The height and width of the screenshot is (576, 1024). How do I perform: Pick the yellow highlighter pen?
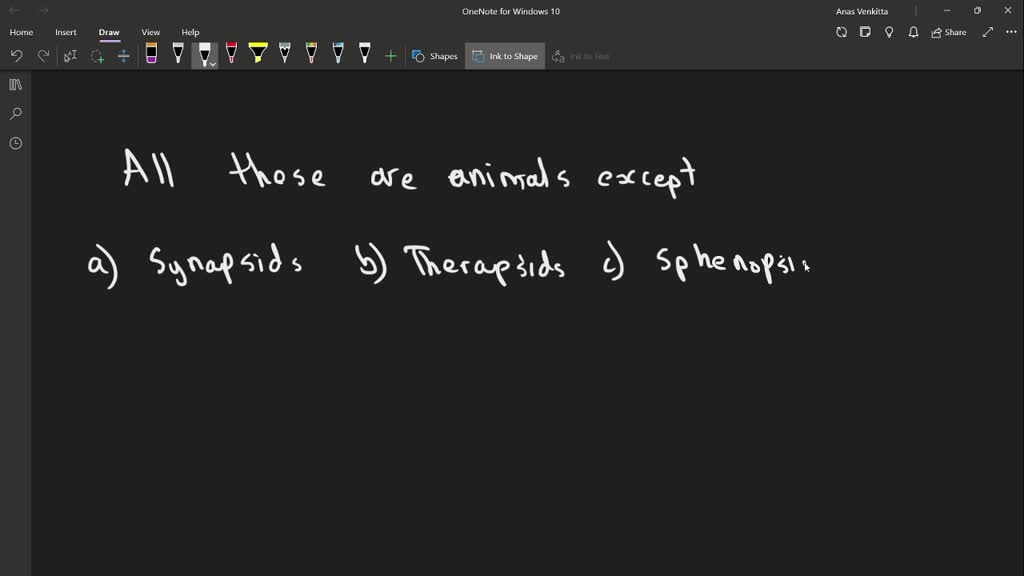click(x=258, y=56)
